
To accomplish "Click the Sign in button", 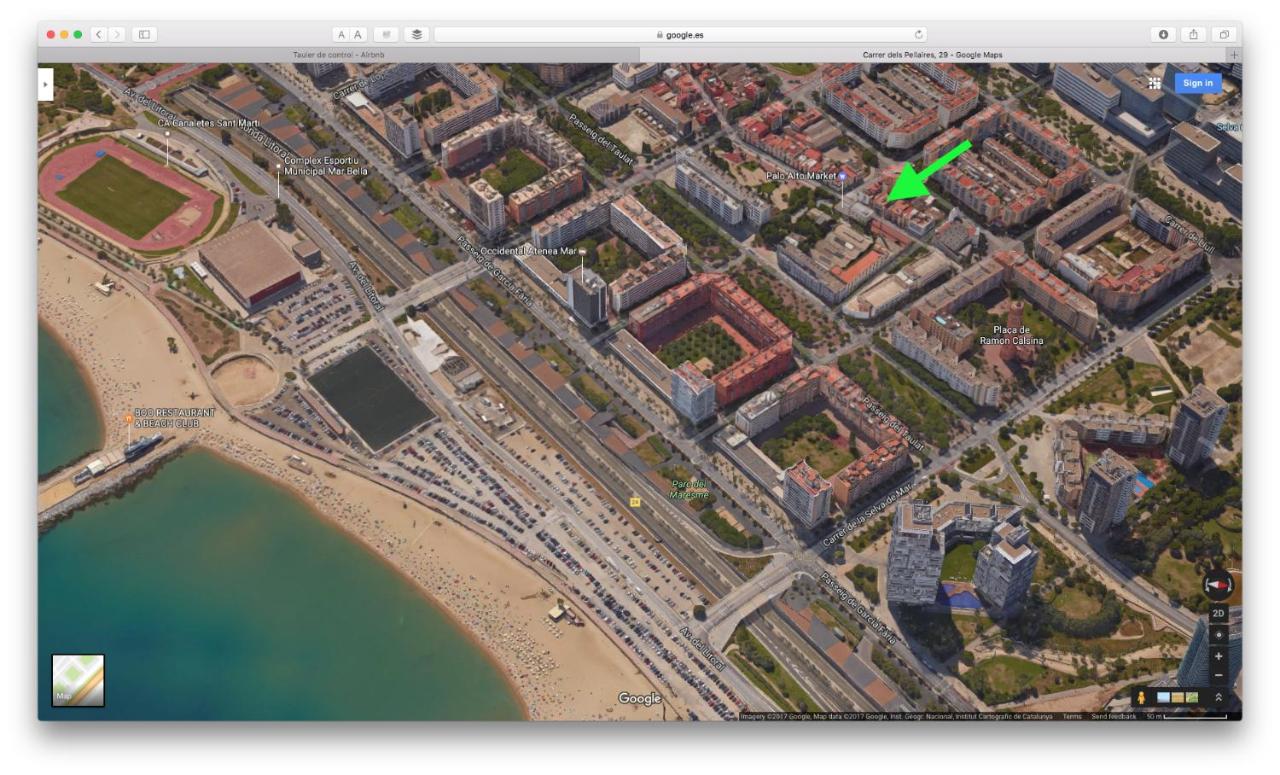I will (1197, 83).
